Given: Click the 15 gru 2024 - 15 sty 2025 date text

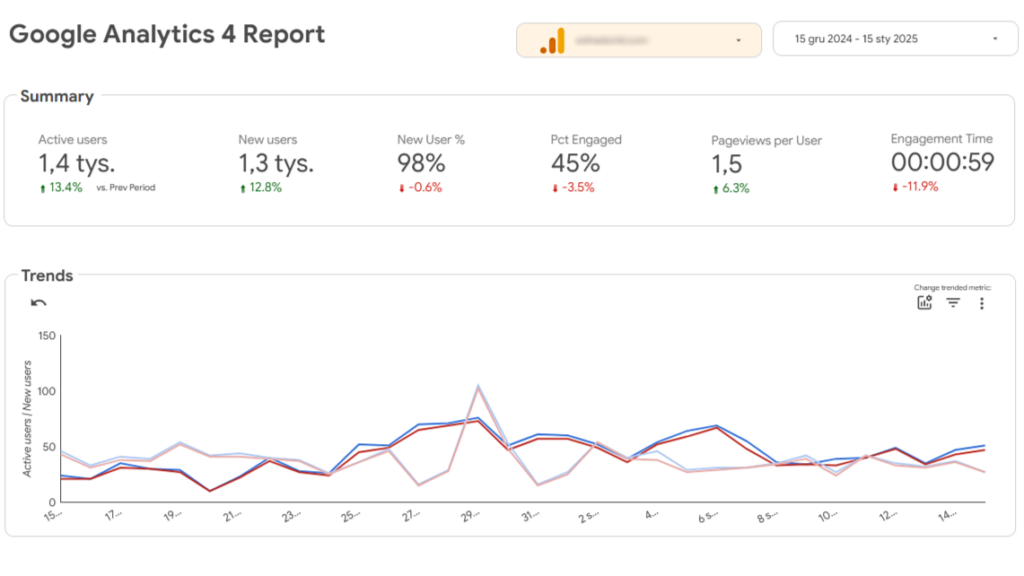Looking at the screenshot, I should point(856,39).
